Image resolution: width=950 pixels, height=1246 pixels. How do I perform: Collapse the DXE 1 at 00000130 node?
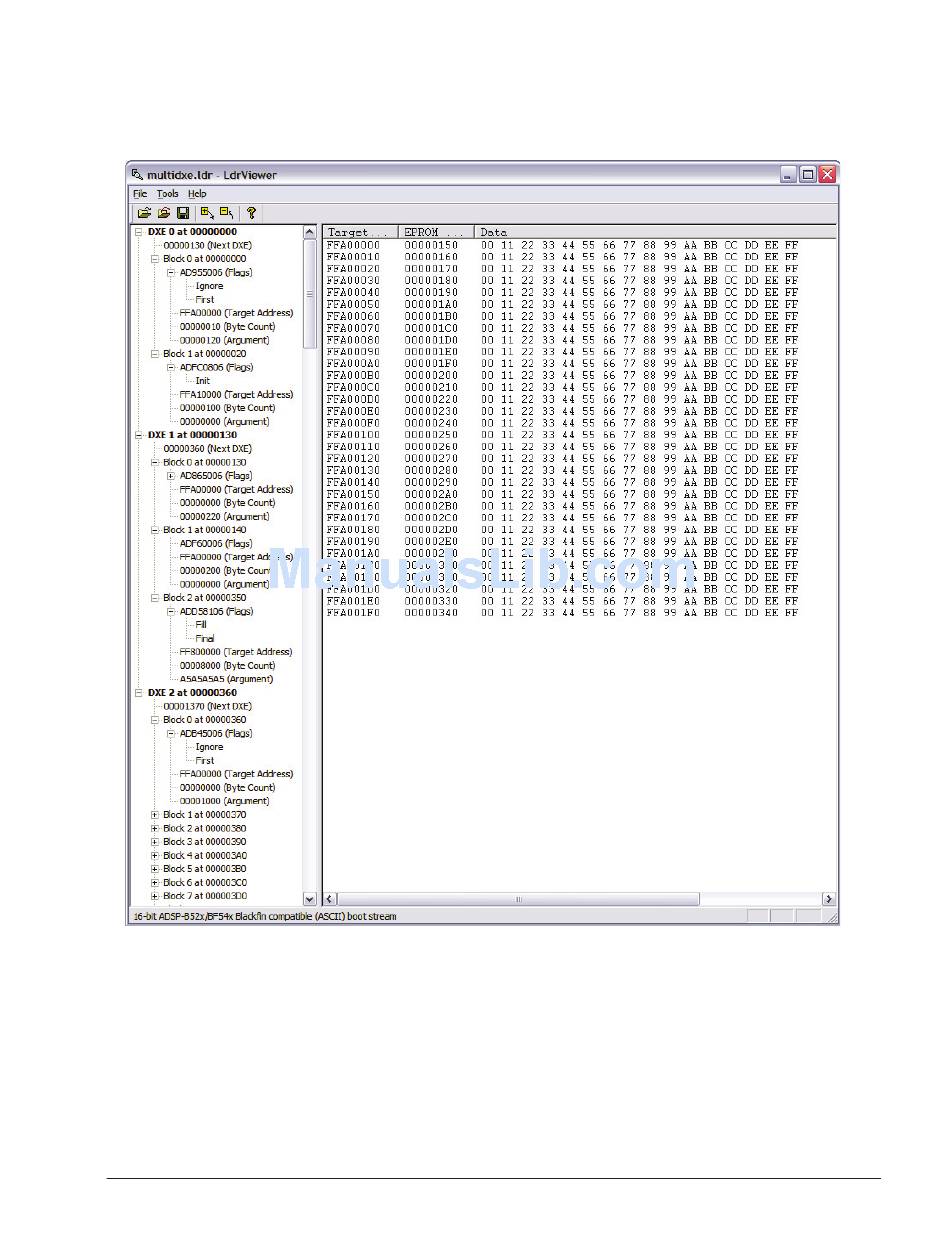coord(139,435)
